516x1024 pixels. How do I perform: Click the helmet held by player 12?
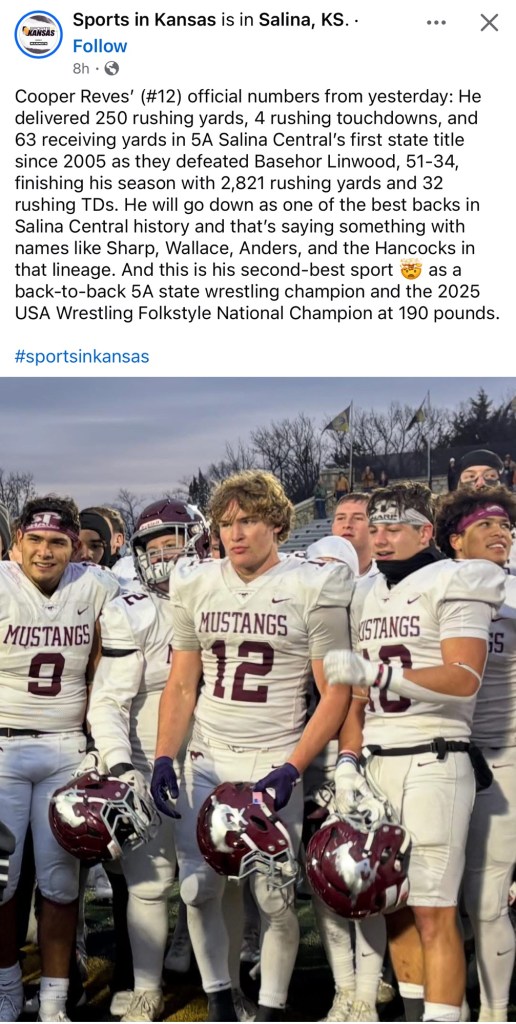(x=246, y=837)
